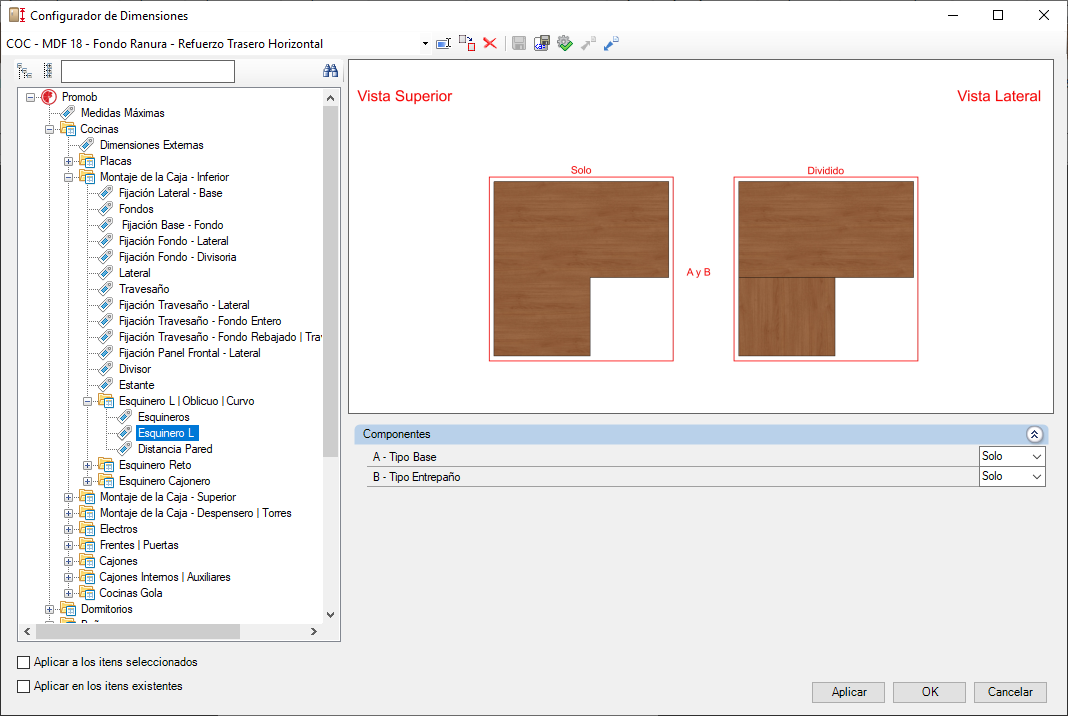Click the tag icon beside Medidas Máximas

[68, 113]
